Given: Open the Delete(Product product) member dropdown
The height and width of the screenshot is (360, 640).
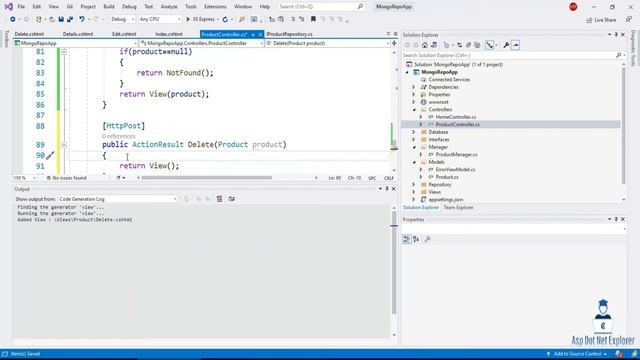Looking at the screenshot, I should click(327, 43).
